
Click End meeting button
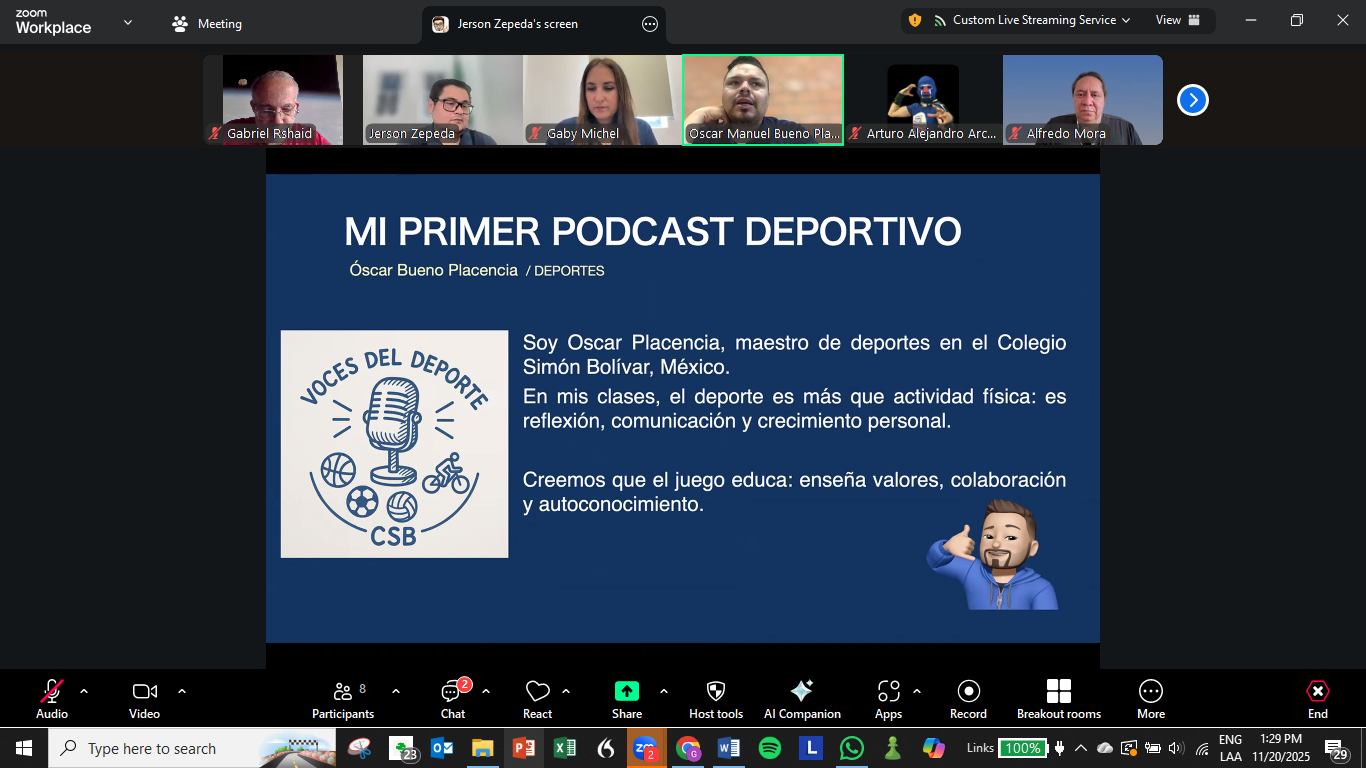tap(1317, 698)
